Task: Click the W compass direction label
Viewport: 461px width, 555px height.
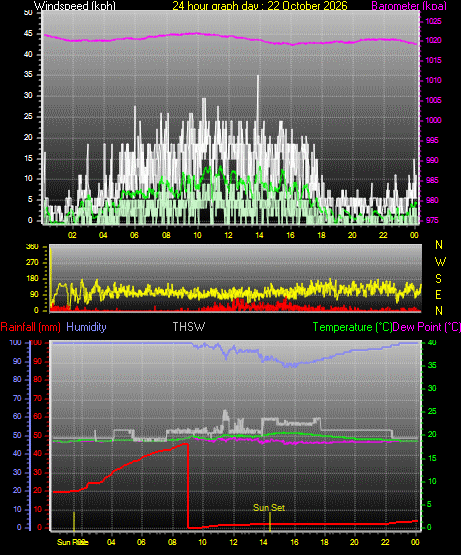Action: coord(440,262)
